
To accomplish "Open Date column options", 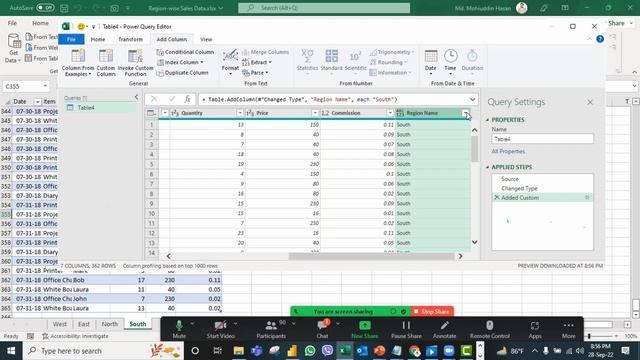I will (x=431, y=62).
